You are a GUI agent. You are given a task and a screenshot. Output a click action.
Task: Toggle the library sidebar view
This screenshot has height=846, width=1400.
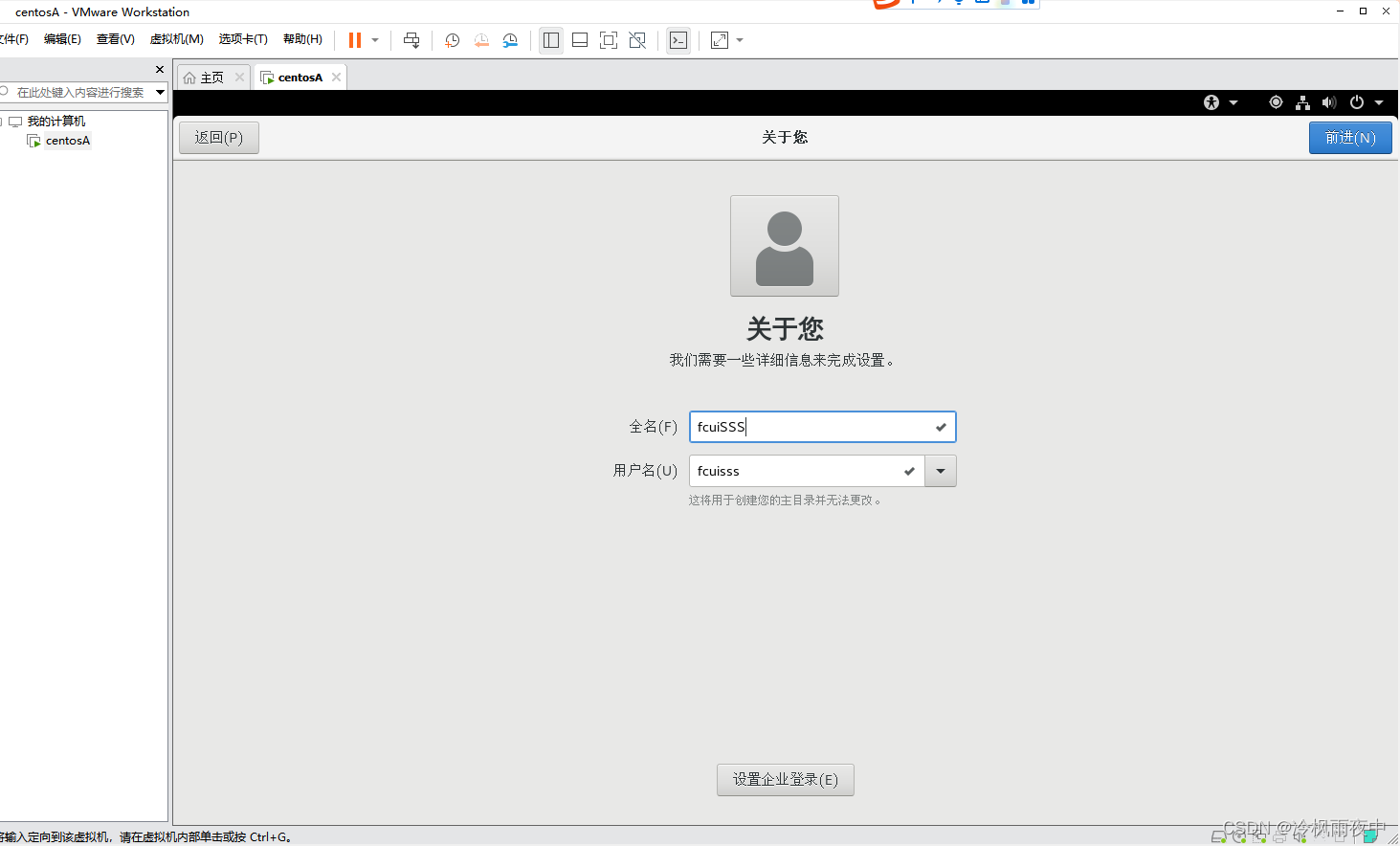551,40
